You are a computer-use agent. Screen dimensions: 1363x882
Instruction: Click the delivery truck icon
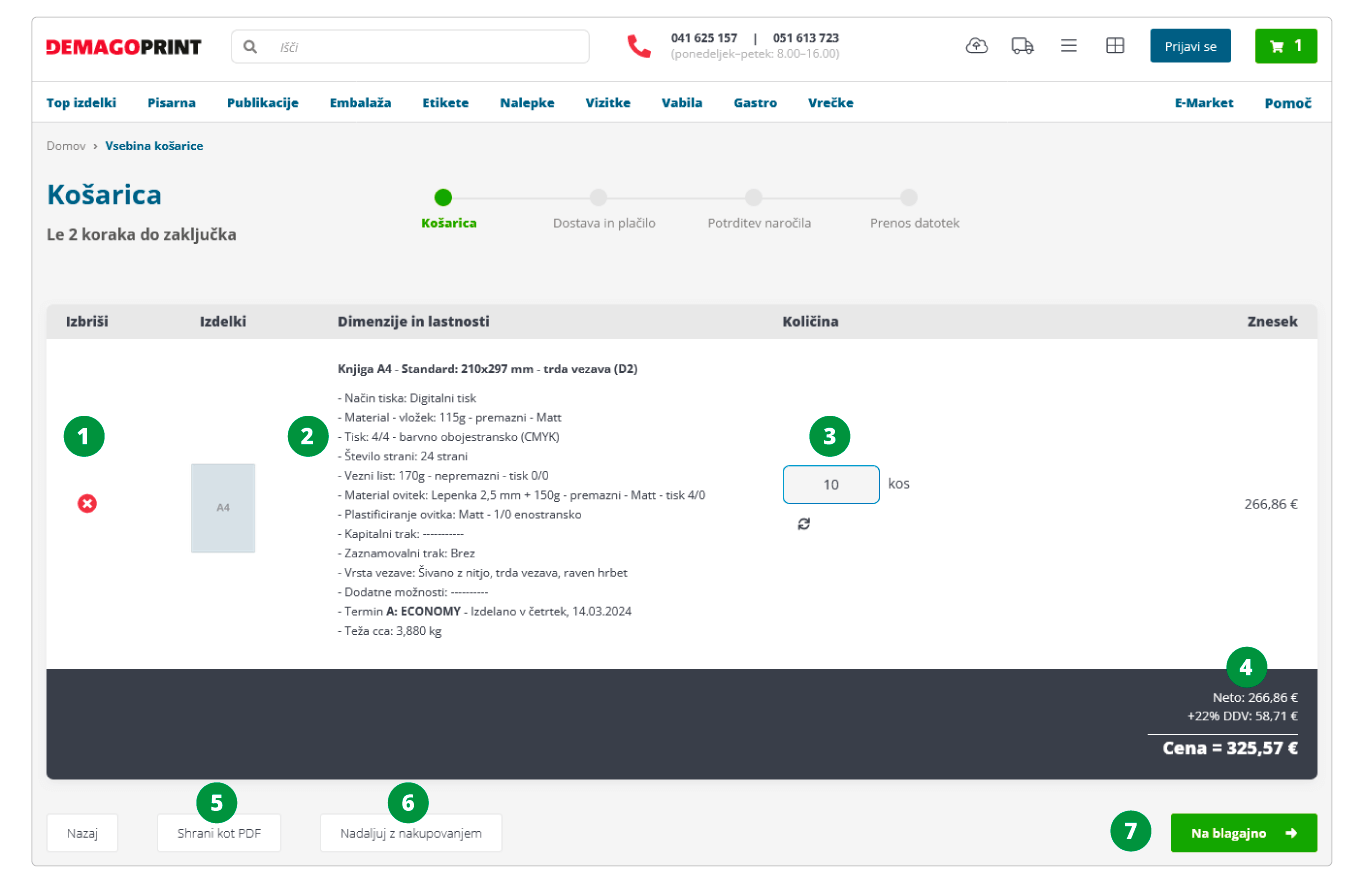(1022, 46)
